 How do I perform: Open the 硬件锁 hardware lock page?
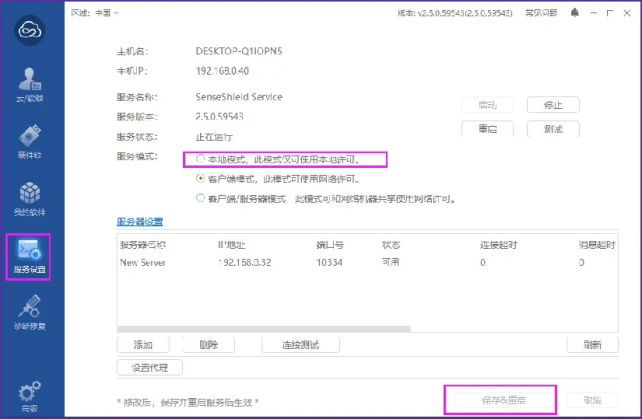tap(28, 142)
